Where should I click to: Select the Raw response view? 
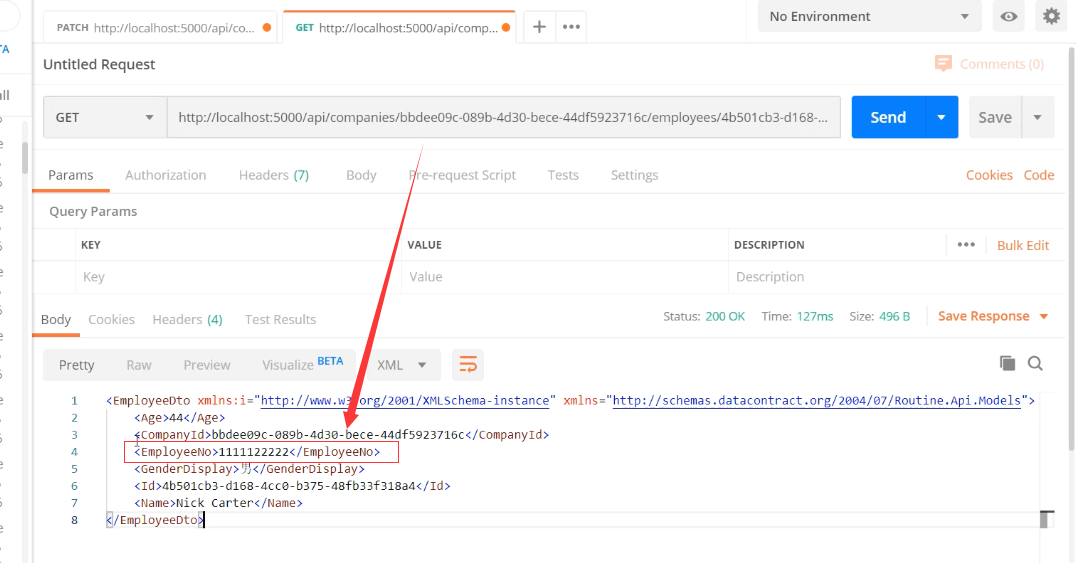click(139, 365)
